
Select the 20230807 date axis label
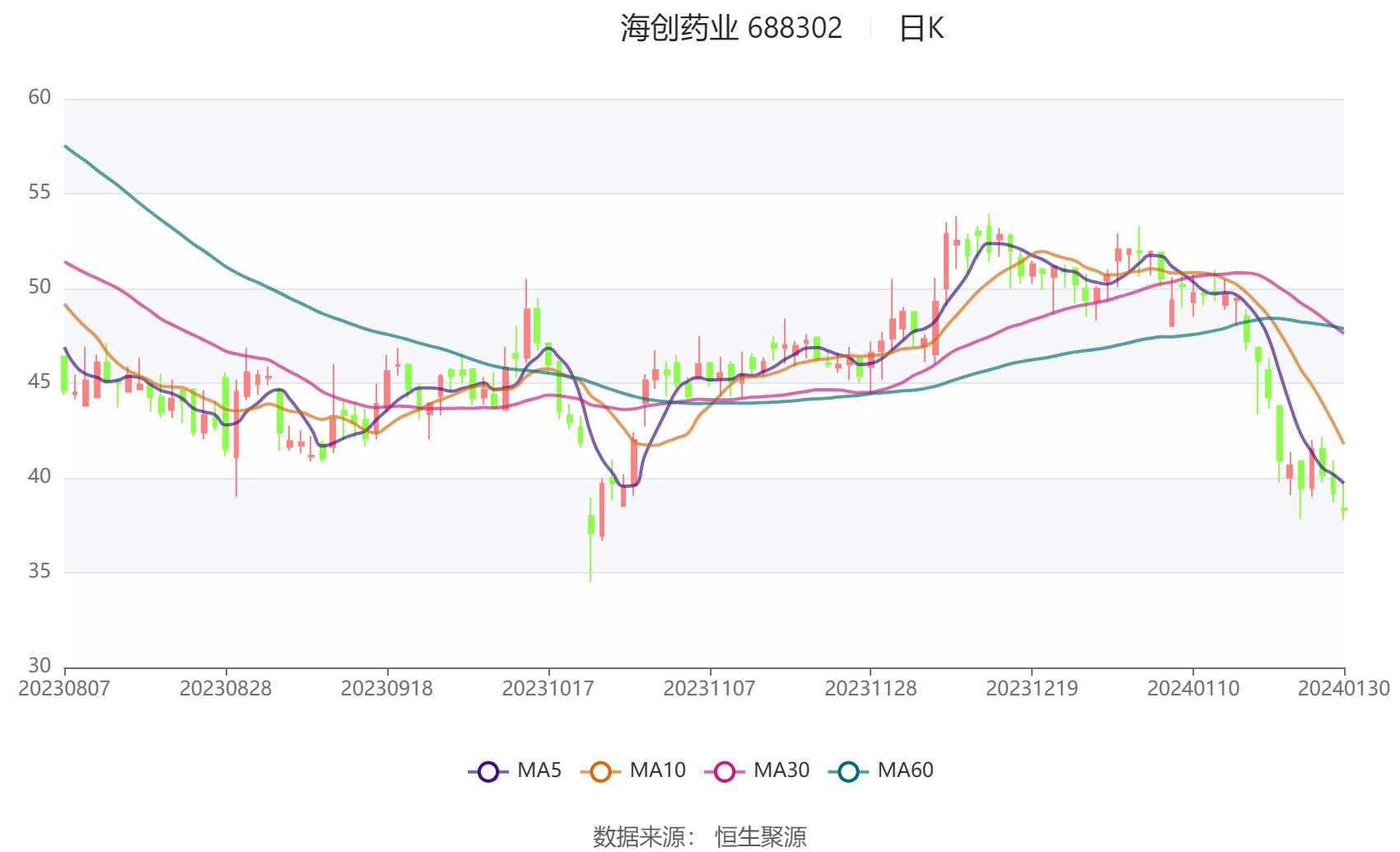tap(64, 689)
